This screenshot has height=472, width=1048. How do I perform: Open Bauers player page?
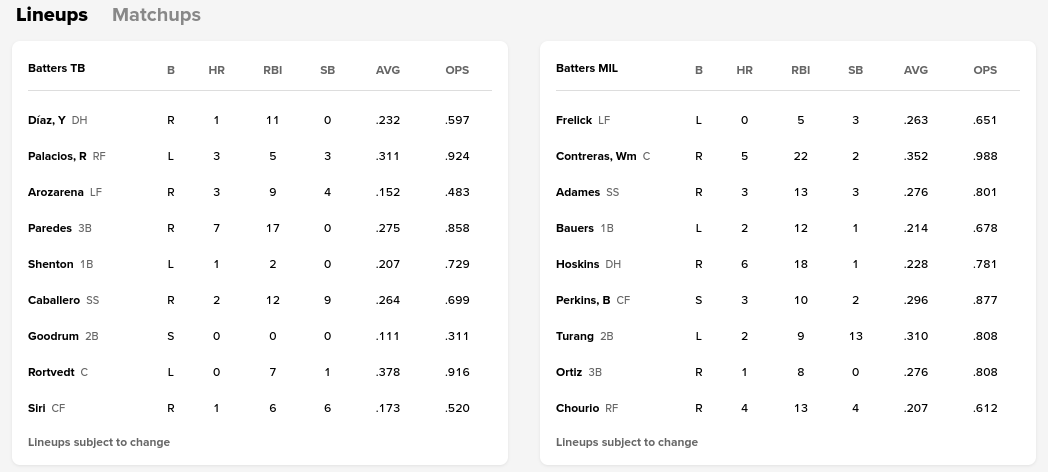coord(575,228)
